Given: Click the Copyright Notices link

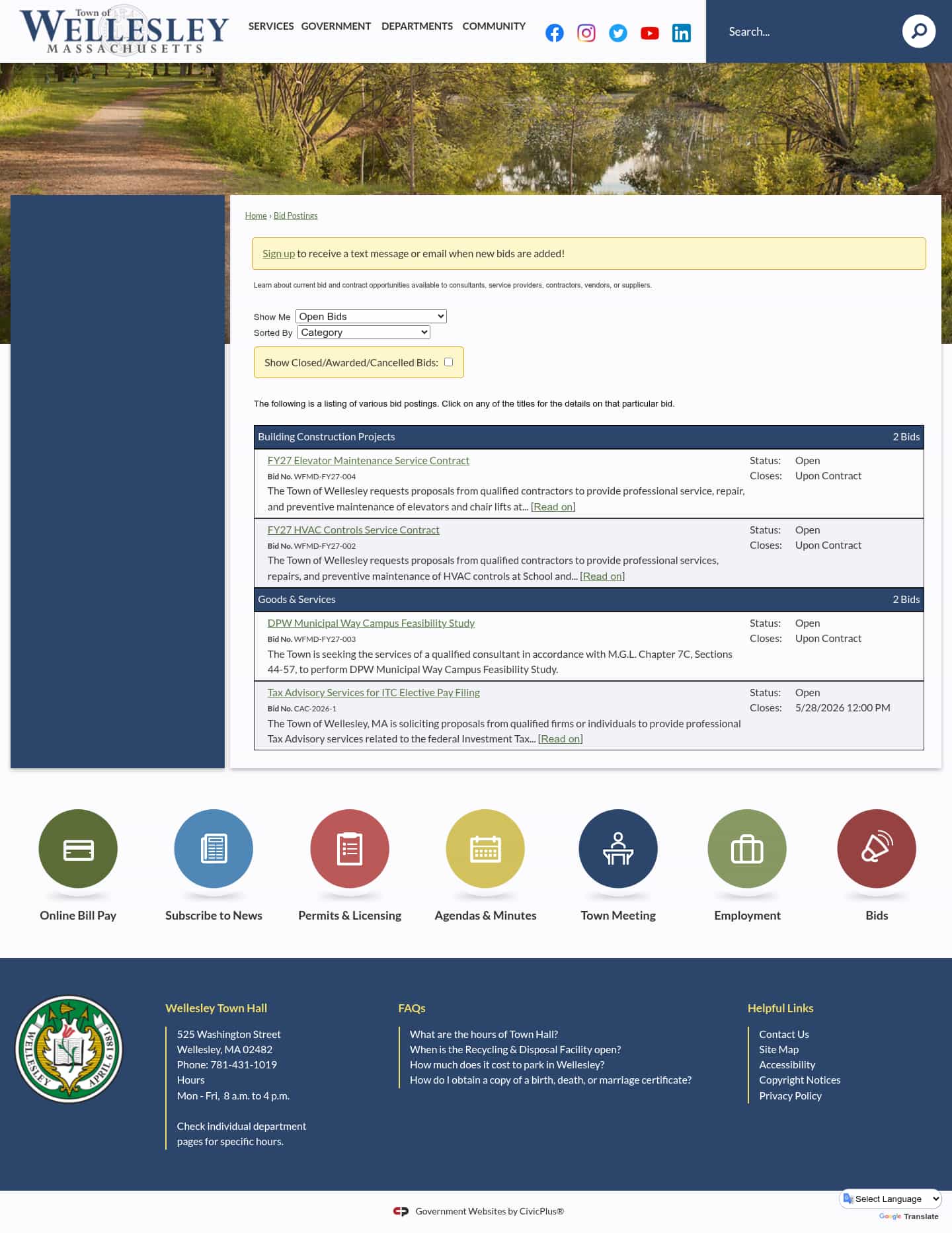Looking at the screenshot, I should point(800,1080).
